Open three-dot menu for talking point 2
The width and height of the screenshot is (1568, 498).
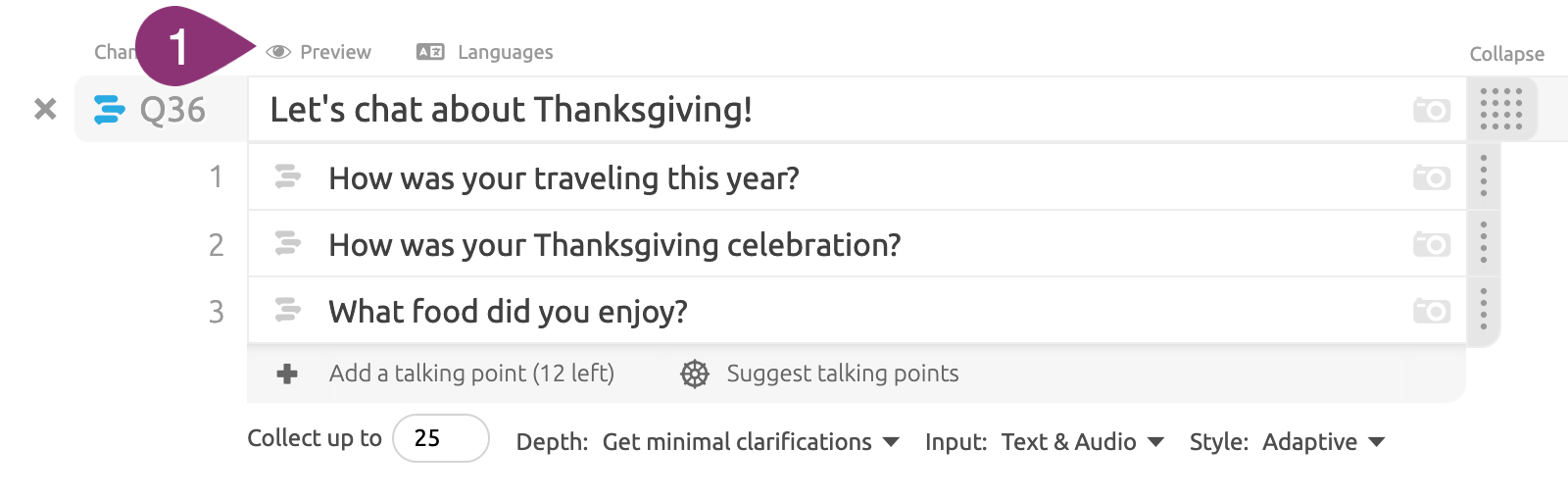click(1484, 243)
